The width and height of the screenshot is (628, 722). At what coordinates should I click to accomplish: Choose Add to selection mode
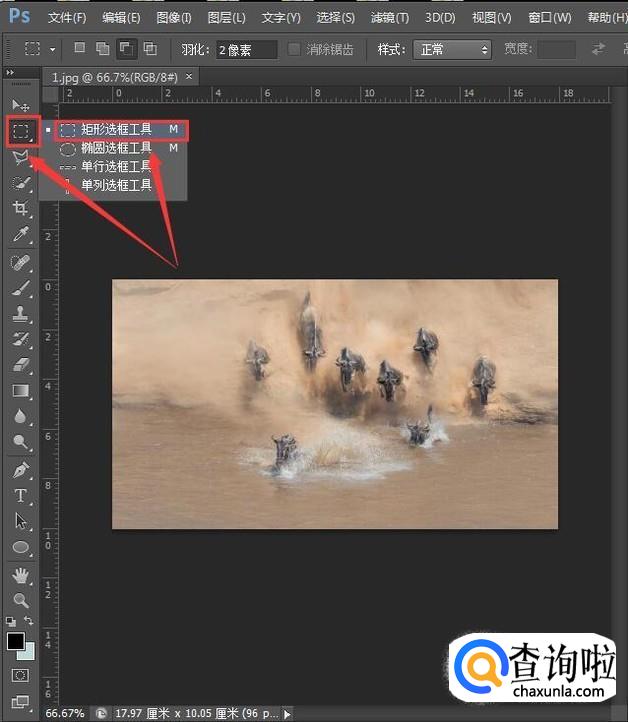pyautogui.click(x=103, y=48)
